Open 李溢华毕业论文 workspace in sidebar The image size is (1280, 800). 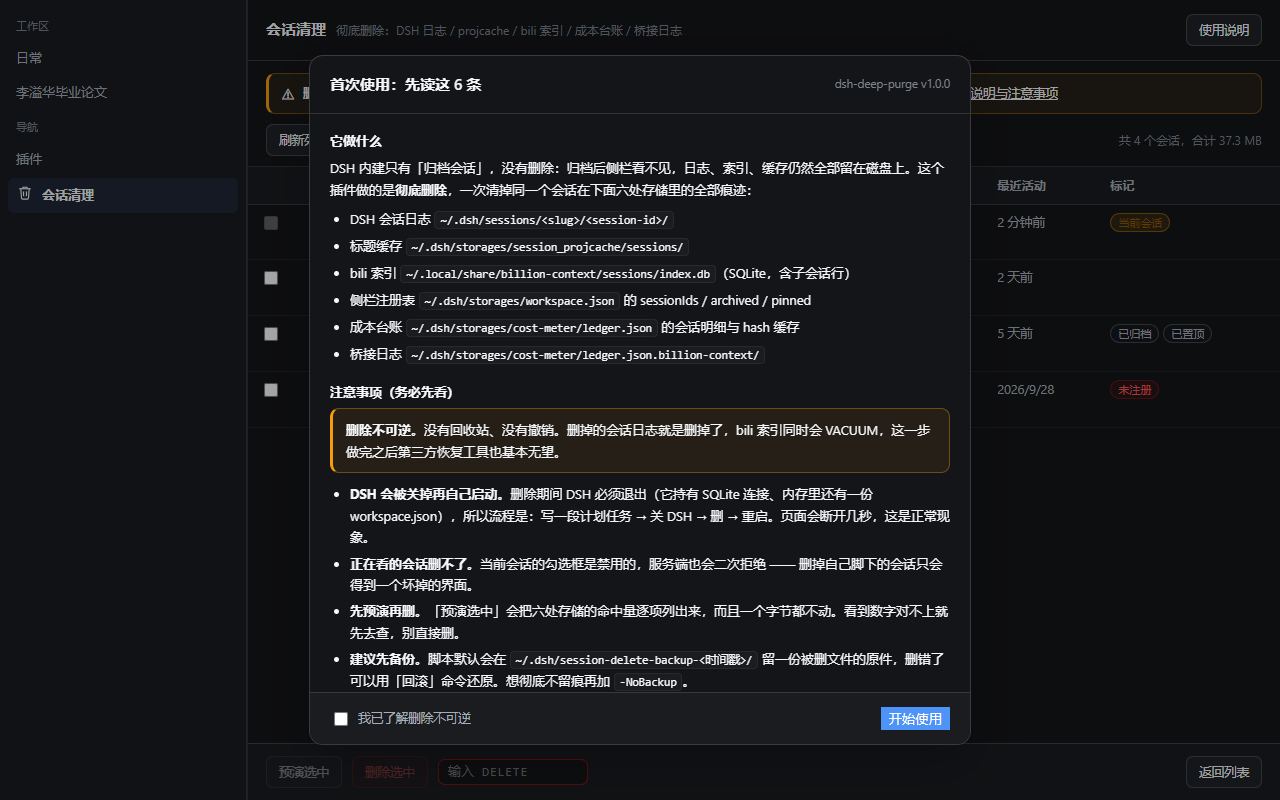62,92
